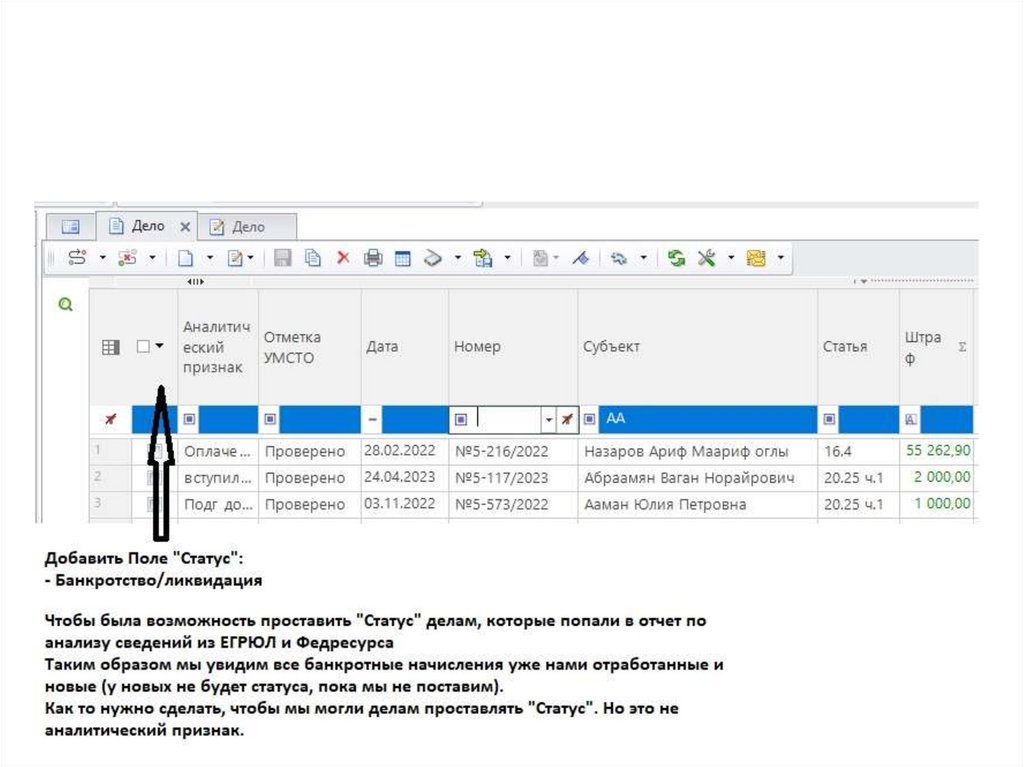Screen dimensions: 1024x767
Task: Click the Save floppy disk icon
Action: [283, 258]
